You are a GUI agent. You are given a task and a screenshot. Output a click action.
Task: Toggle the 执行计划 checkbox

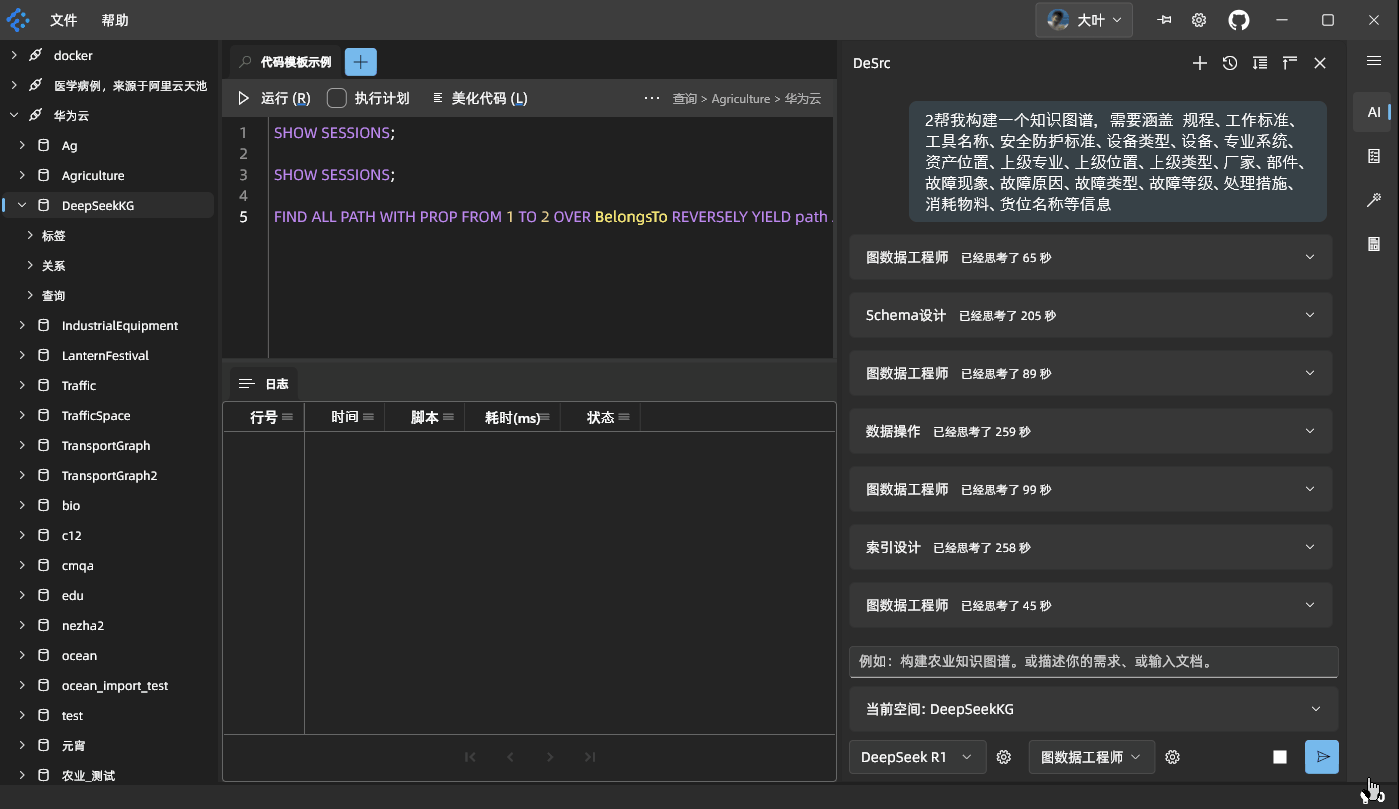337,98
